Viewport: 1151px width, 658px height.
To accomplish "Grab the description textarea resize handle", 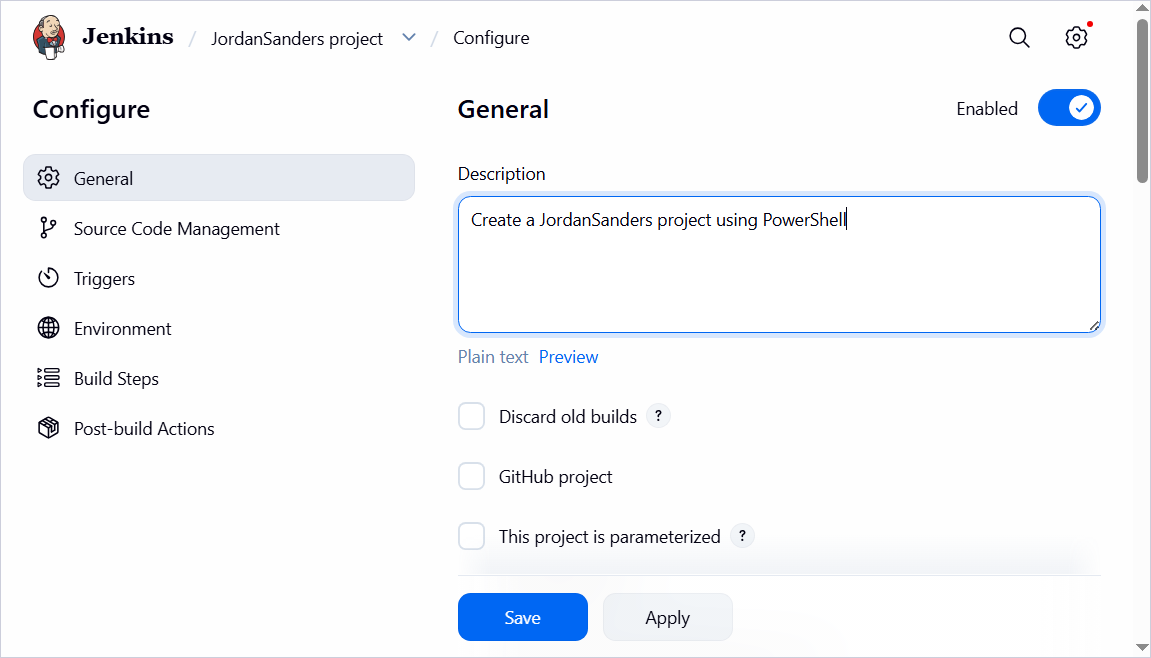I will pyautogui.click(x=1093, y=325).
